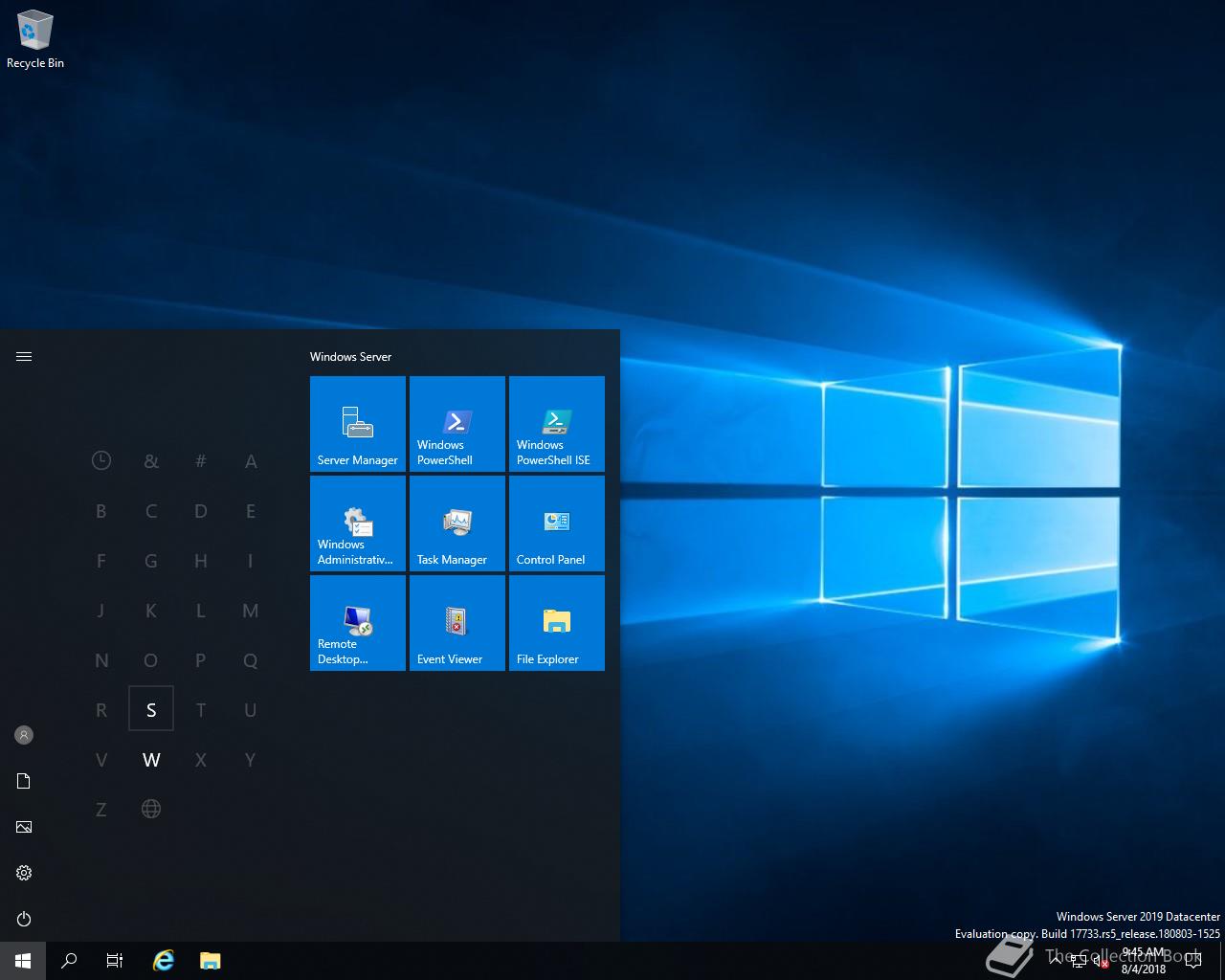Open the Remote Desktop Connection tile
Image resolution: width=1225 pixels, height=980 pixels.
[x=358, y=623]
